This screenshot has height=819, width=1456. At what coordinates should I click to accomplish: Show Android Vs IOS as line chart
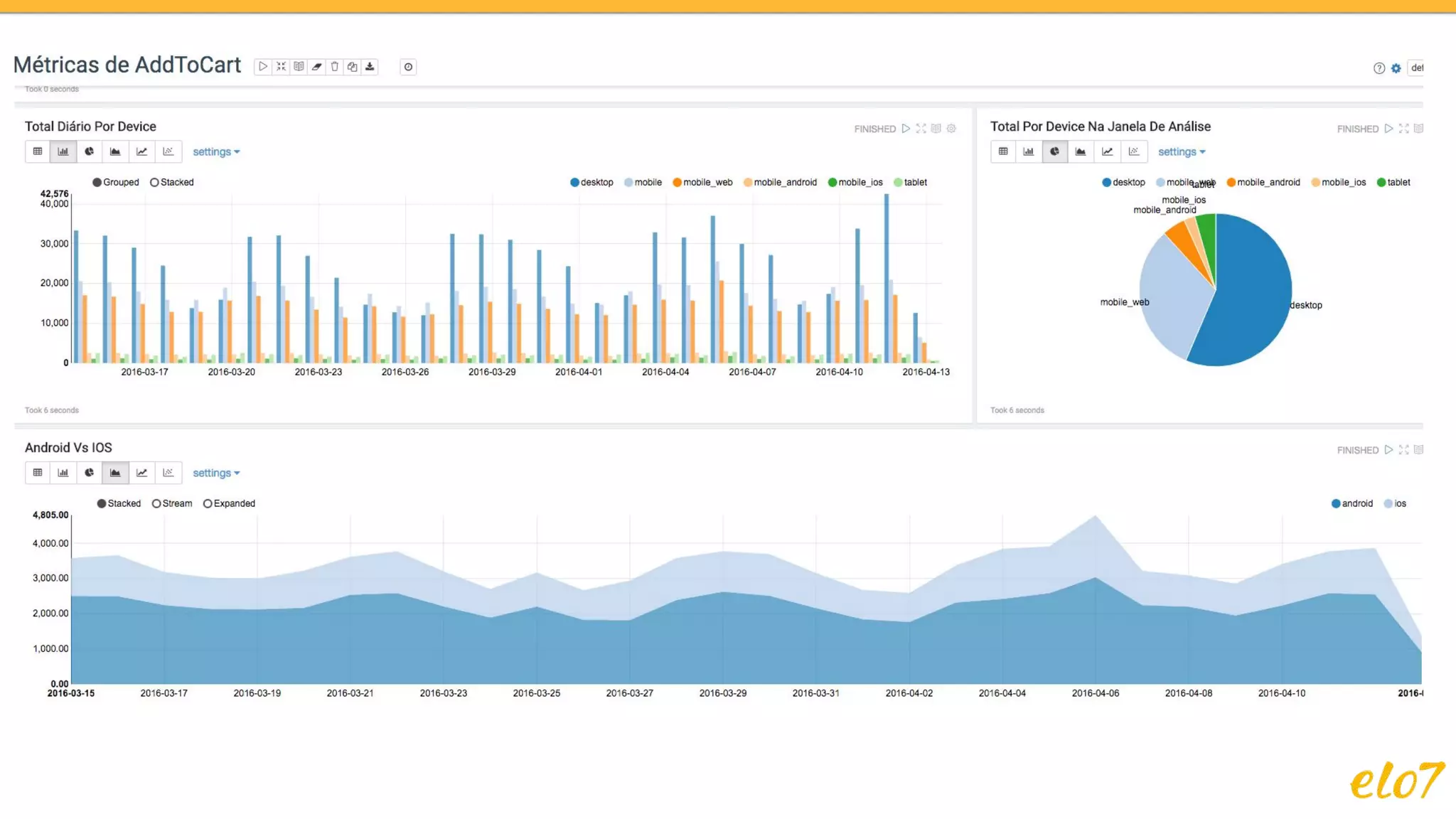[x=141, y=473]
